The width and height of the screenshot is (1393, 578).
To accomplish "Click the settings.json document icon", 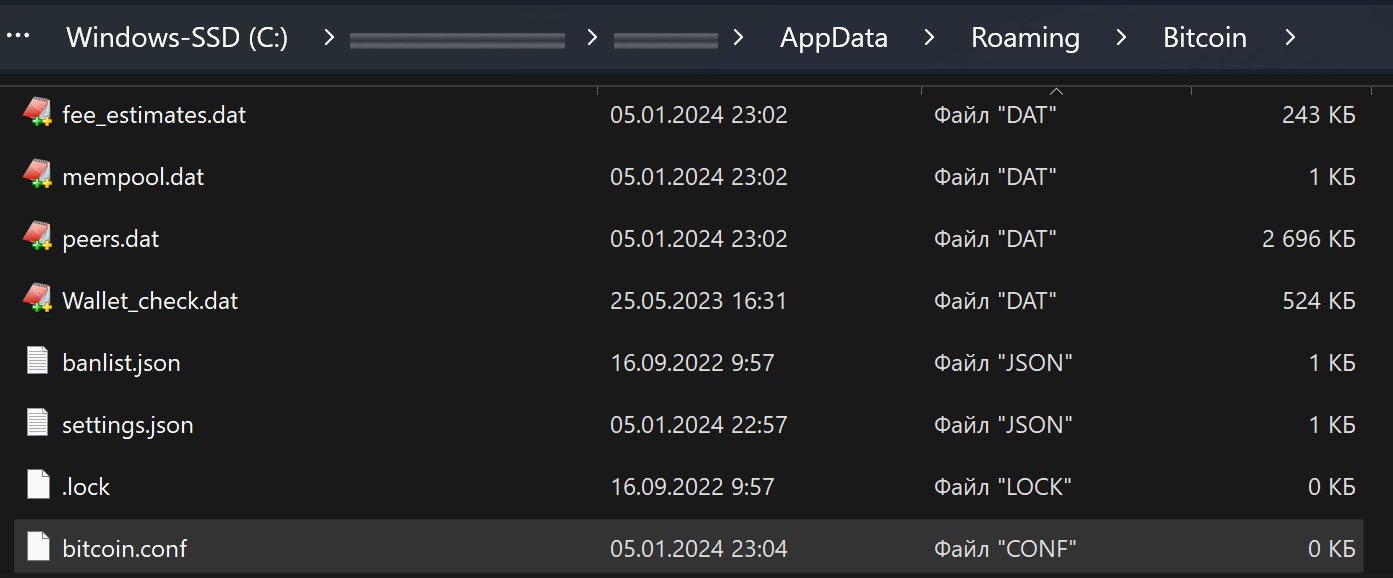I will tap(36, 423).
